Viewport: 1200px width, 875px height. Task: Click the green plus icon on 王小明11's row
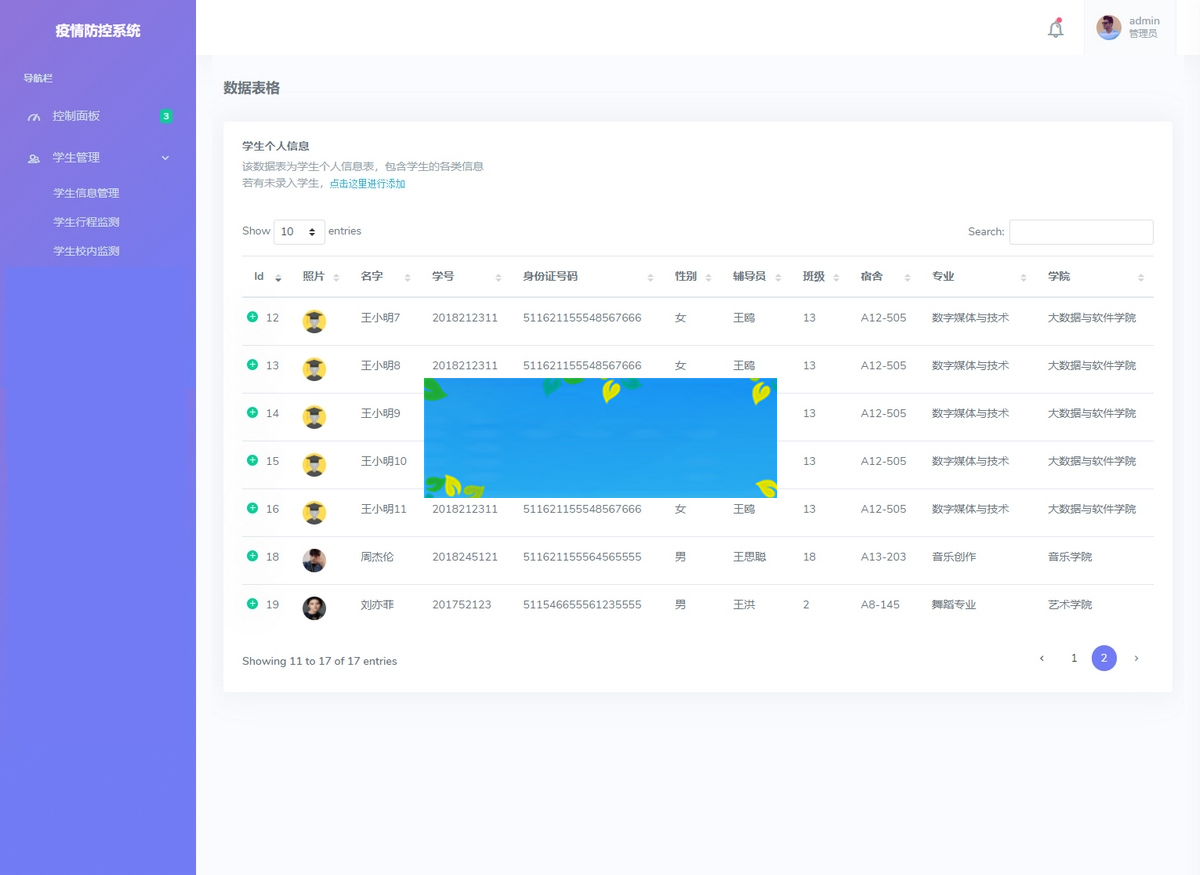(x=251, y=509)
